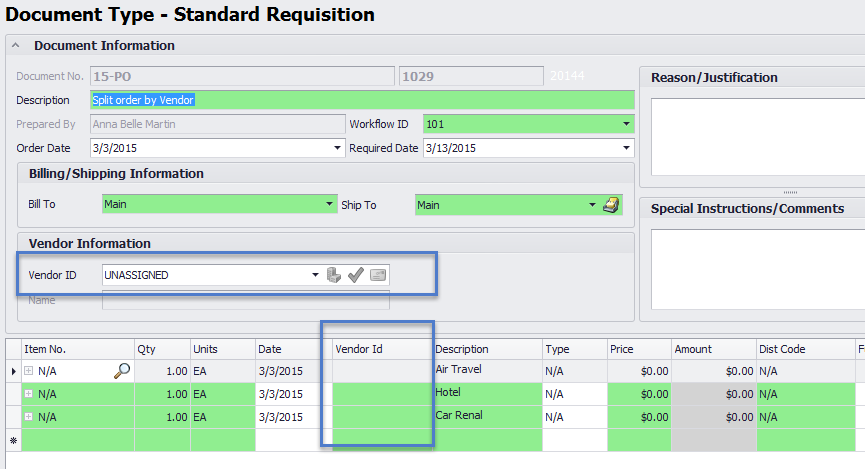Viewport: 865px width, 469px height.
Task: Open the Order Date picker dropdown
Action: (337, 148)
